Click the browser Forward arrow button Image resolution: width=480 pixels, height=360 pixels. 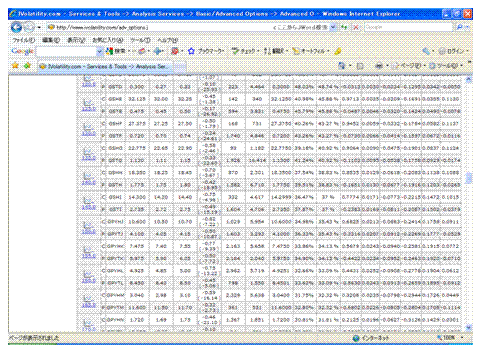pyautogui.click(x=29, y=27)
